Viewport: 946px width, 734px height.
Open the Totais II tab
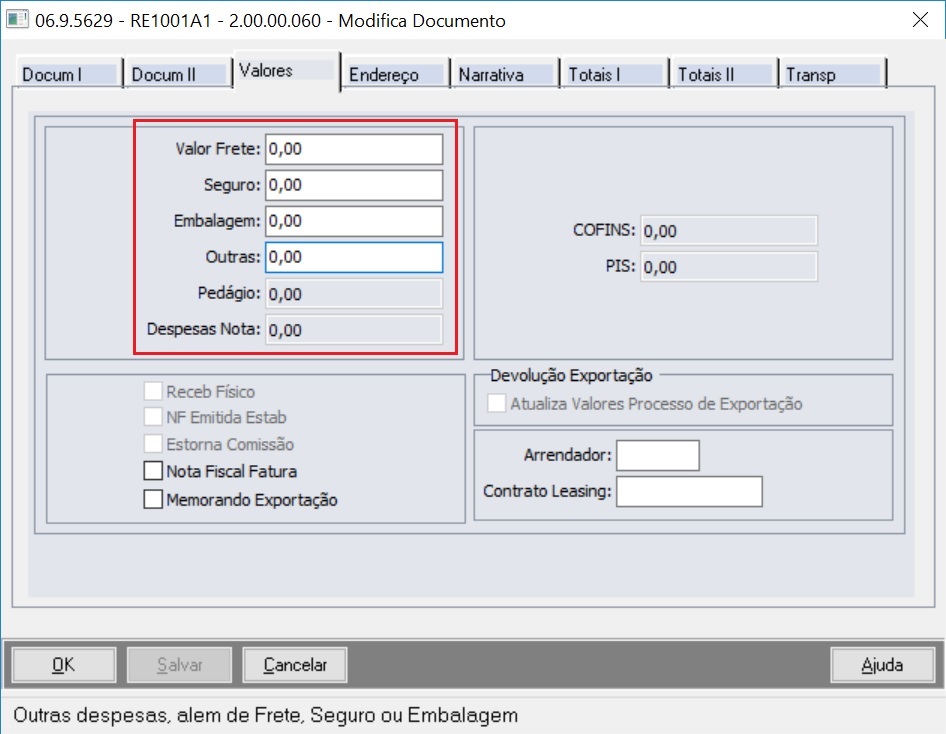(x=723, y=74)
